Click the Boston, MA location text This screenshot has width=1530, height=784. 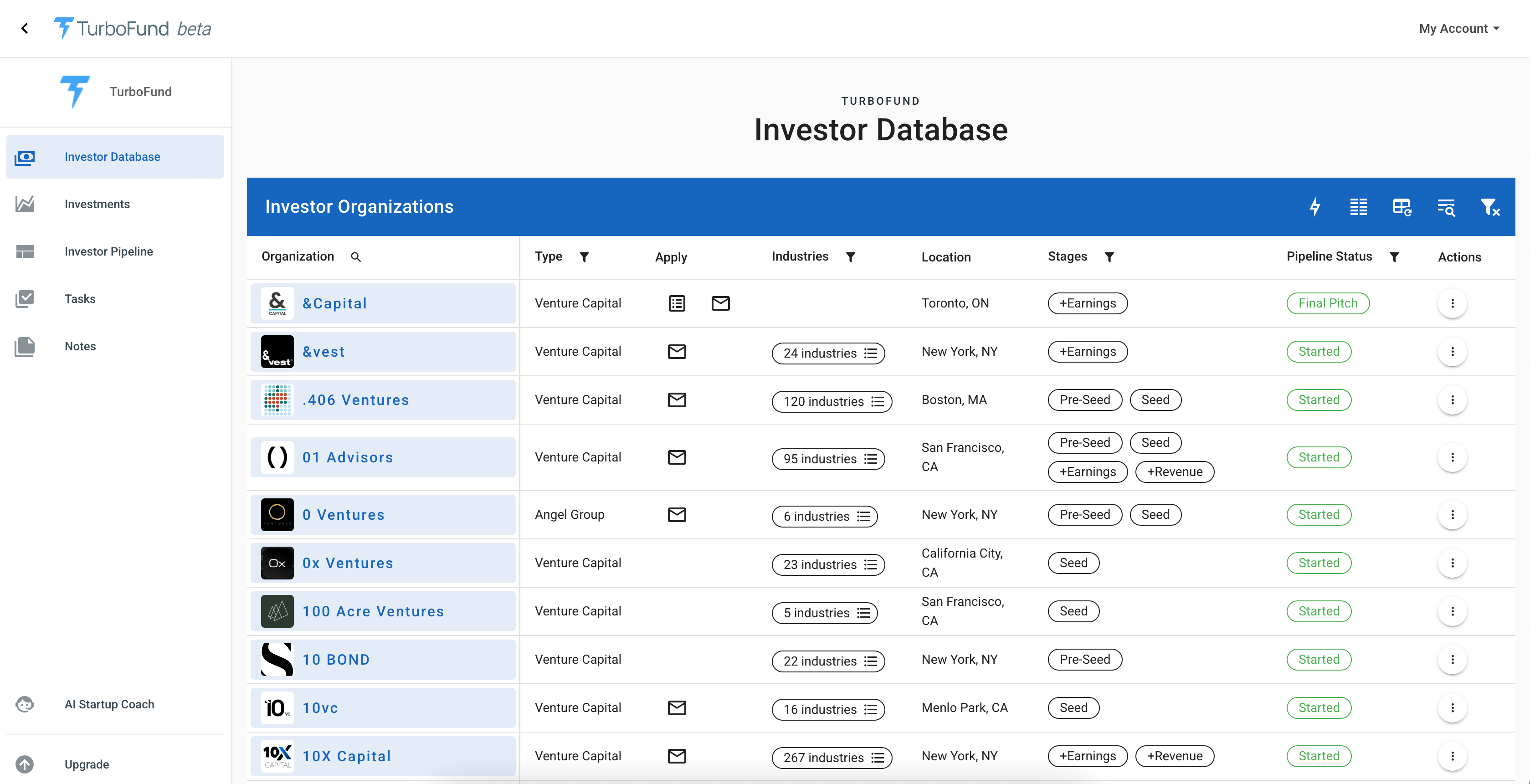[x=954, y=400]
